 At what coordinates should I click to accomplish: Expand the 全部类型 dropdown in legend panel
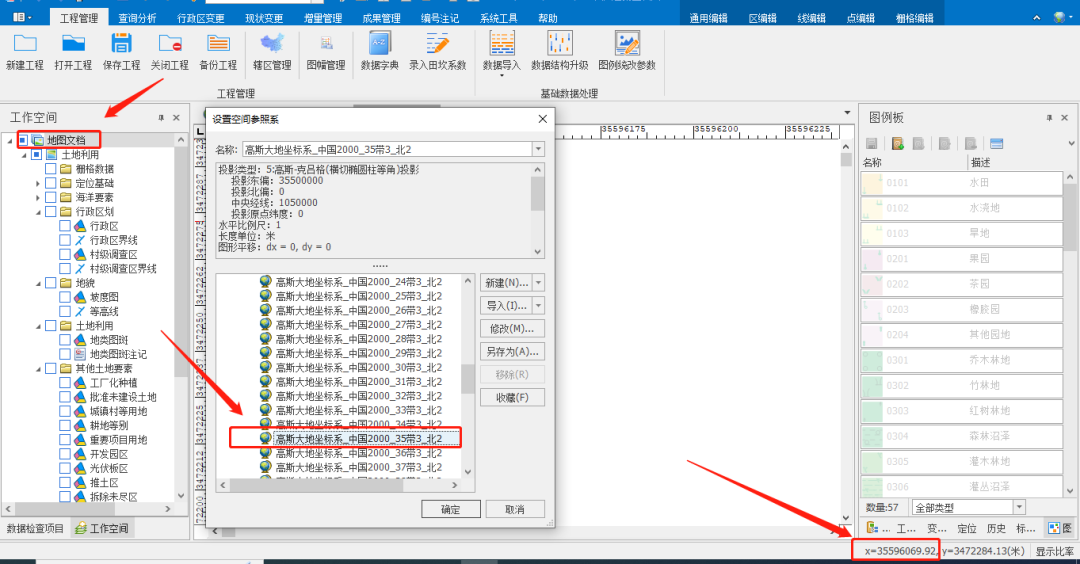click(1018, 507)
